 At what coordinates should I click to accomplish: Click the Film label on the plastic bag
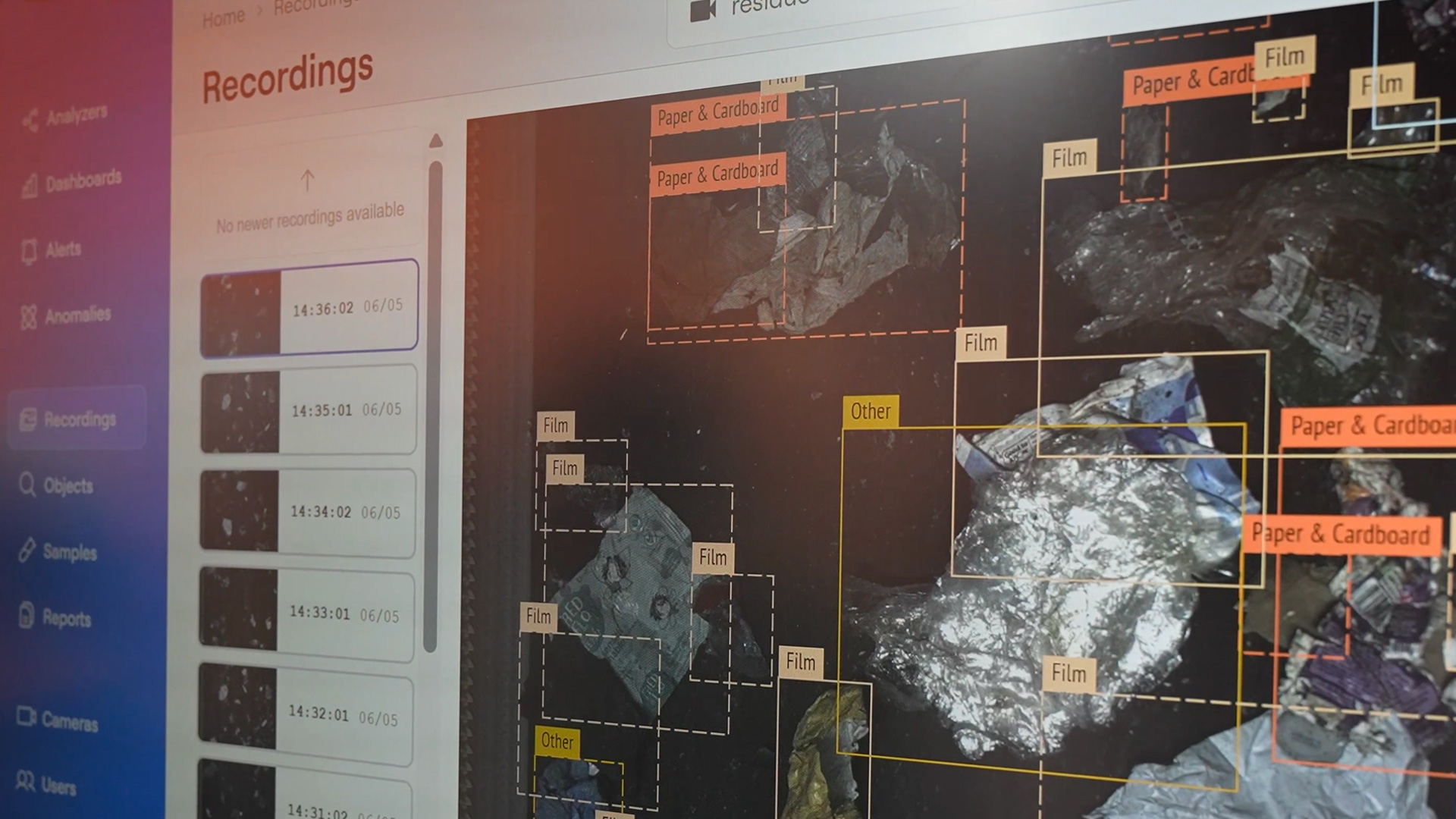pyautogui.click(x=1070, y=158)
